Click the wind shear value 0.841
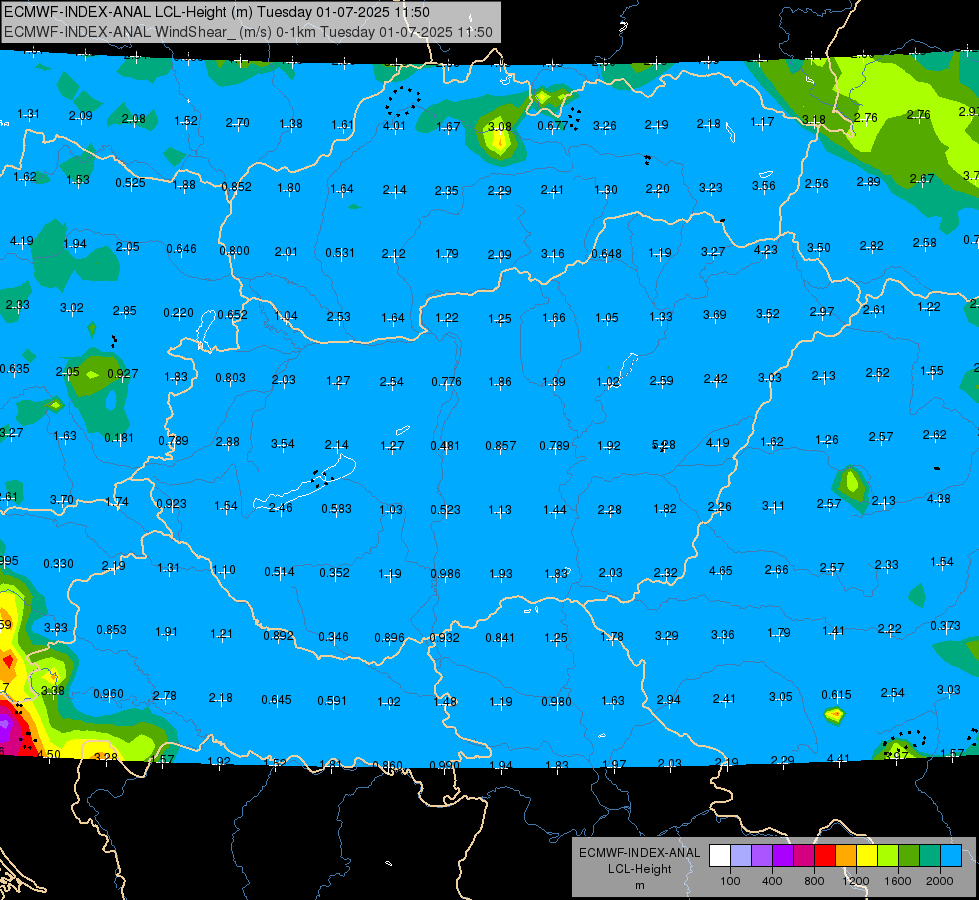The image size is (979, 900). coord(500,638)
